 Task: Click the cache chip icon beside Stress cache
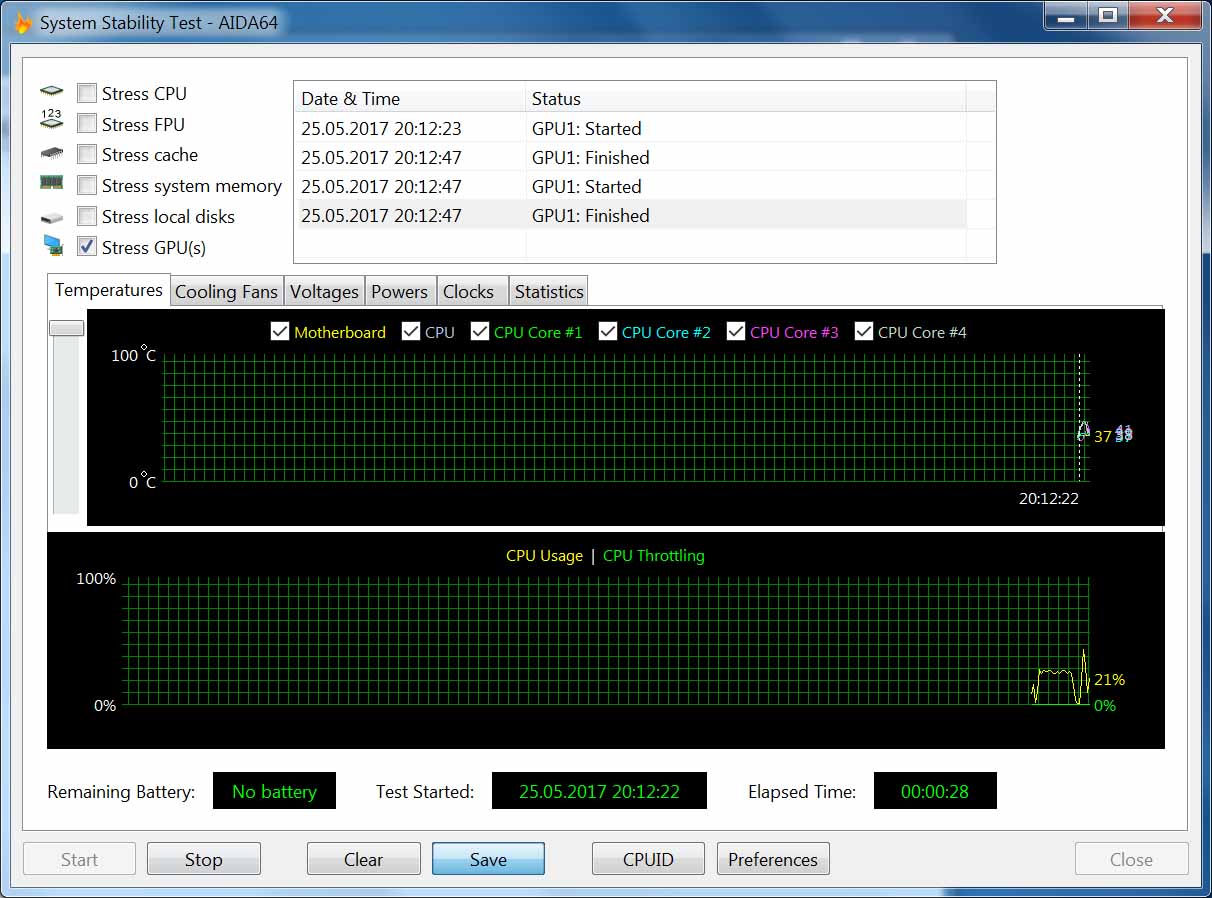click(x=51, y=154)
